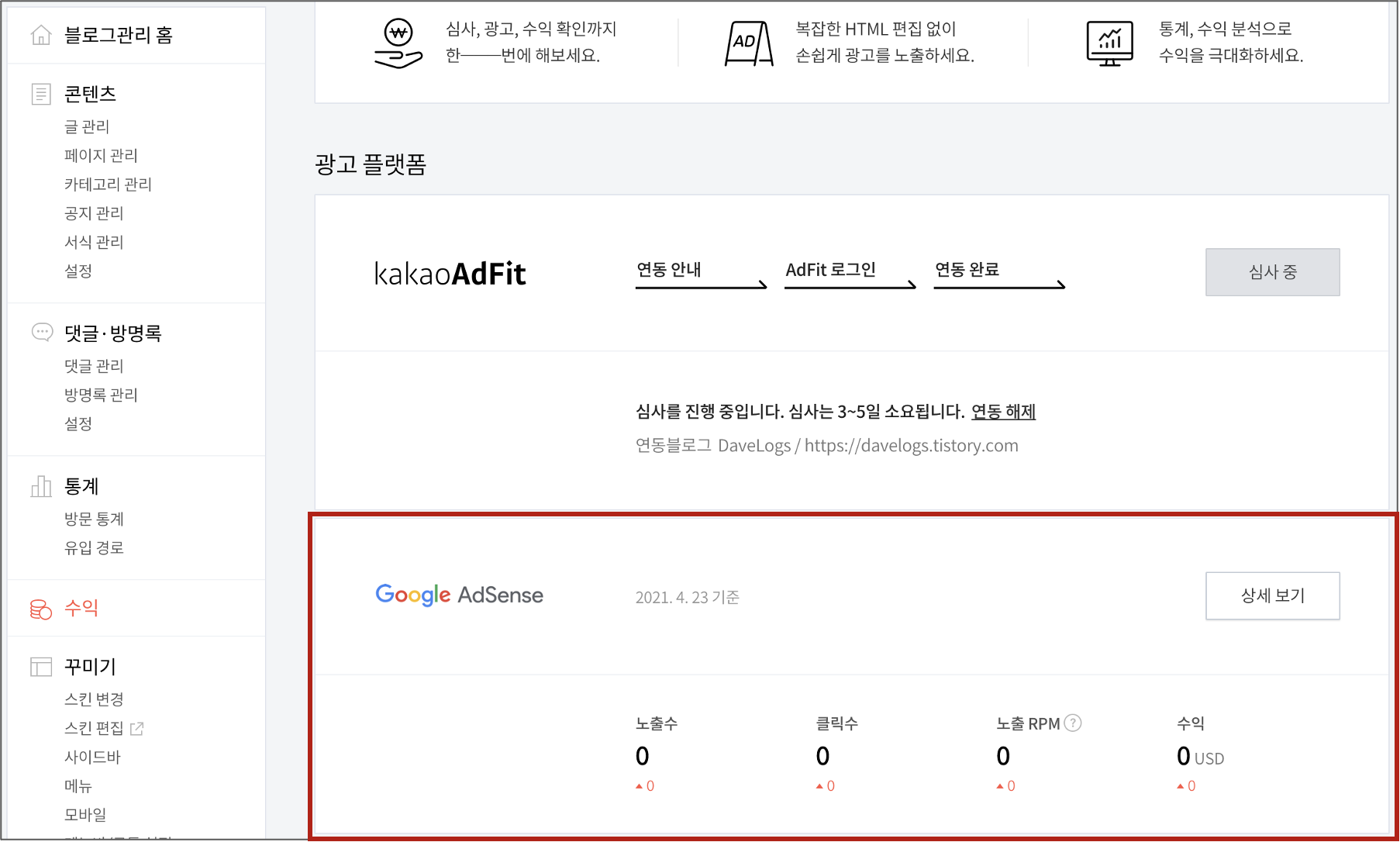This screenshot has width=1400, height=842.
Task: Open 스킨 편집 in the sidebar
Action: [x=94, y=728]
